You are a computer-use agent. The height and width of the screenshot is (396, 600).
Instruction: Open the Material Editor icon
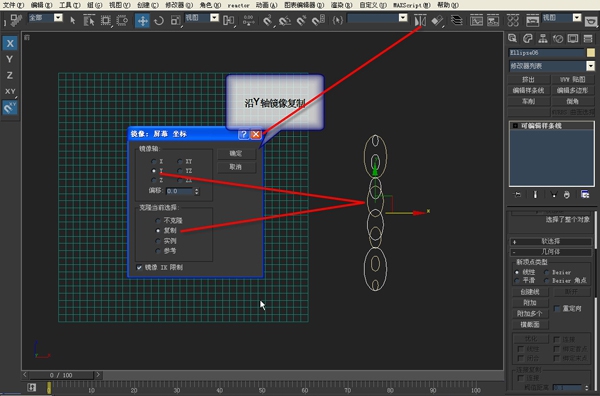[x=513, y=20]
